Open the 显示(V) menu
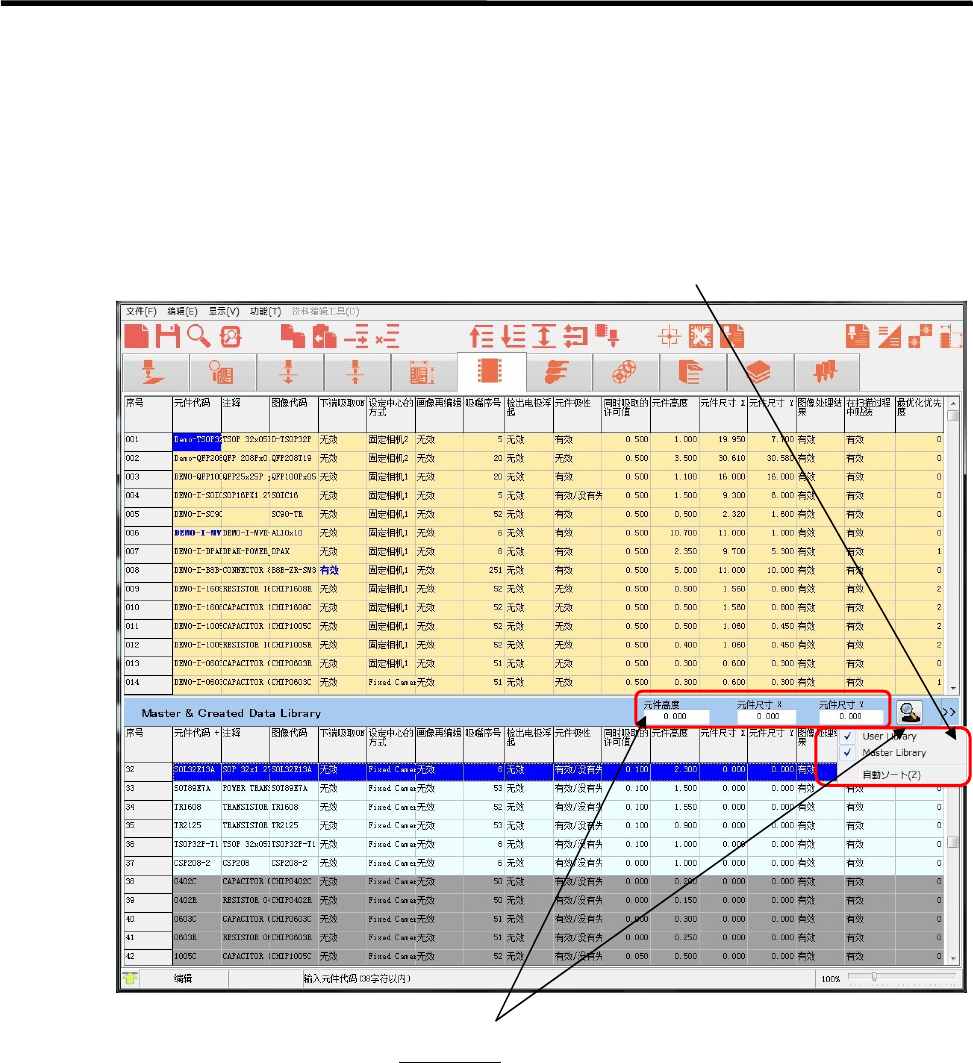Screen dimensions: 973x1063 click(224, 311)
